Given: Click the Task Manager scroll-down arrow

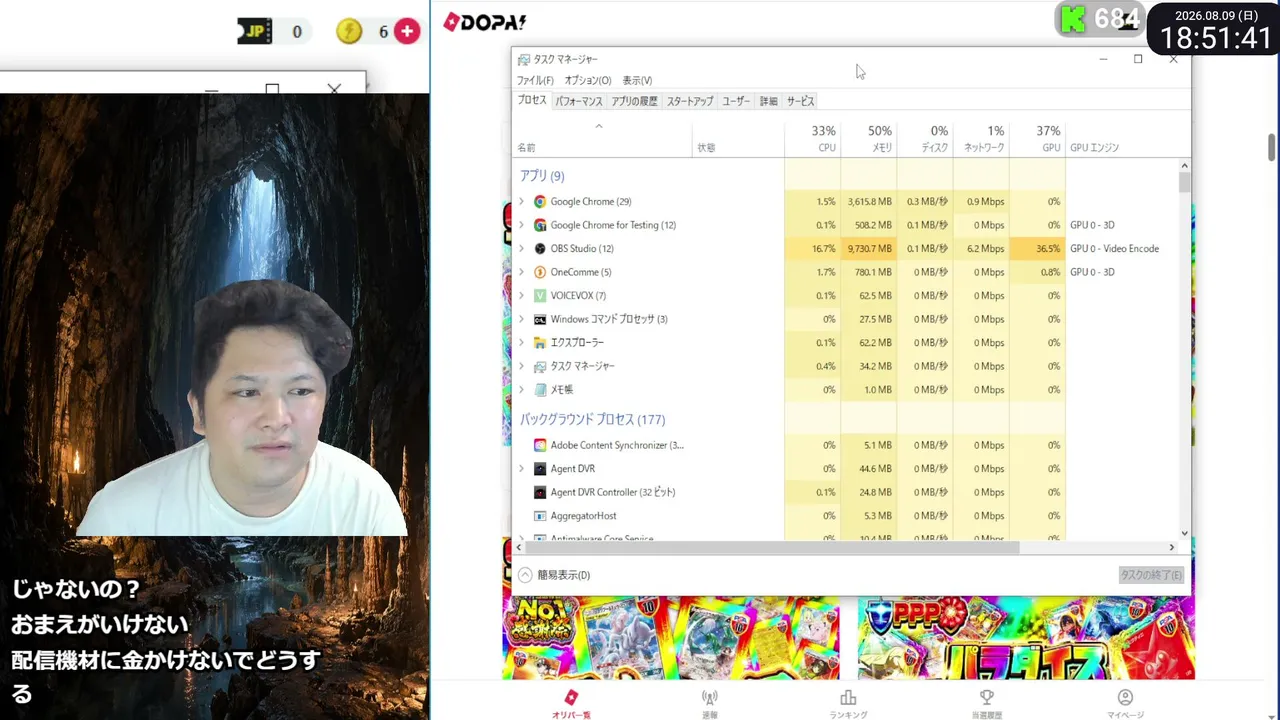Looking at the screenshot, I should [1185, 534].
